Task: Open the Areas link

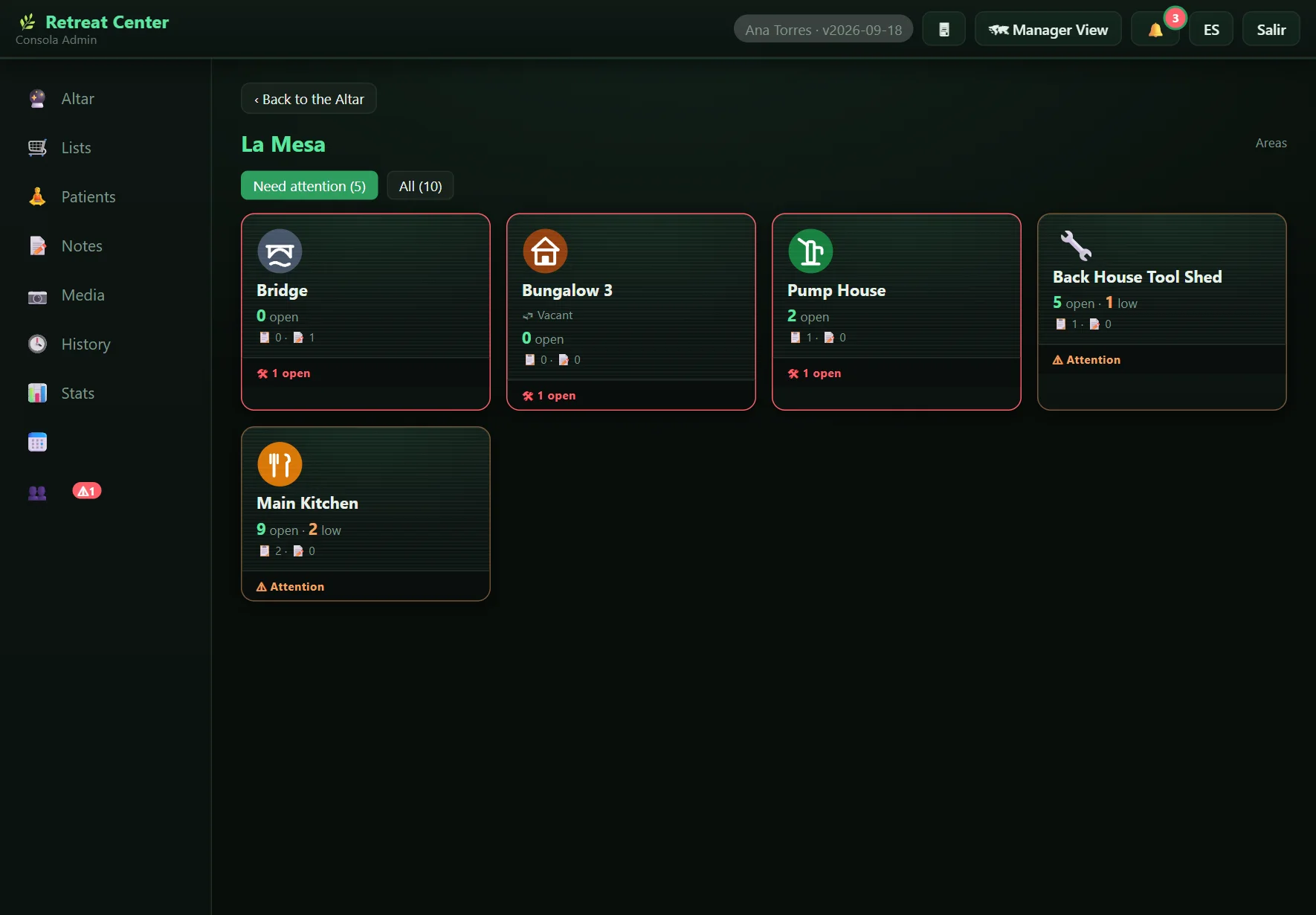Action: click(x=1271, y=143)
